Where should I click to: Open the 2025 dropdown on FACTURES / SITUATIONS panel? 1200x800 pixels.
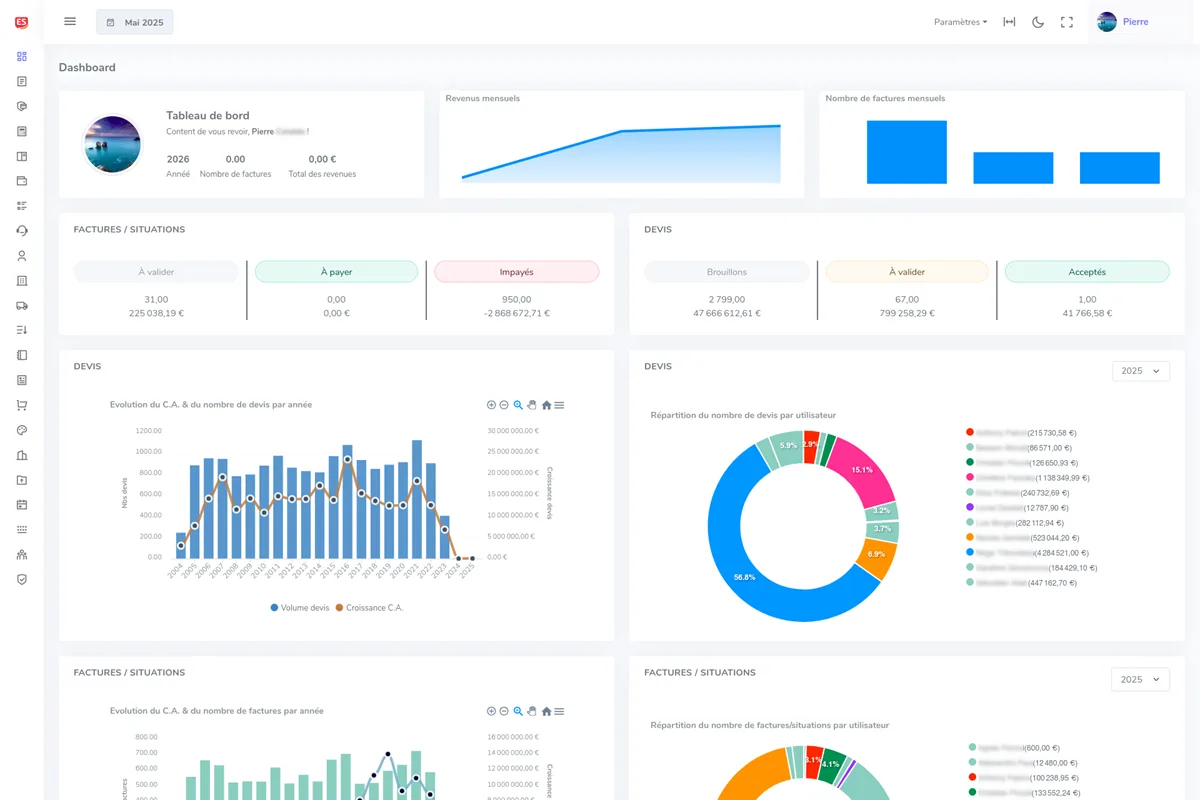1140,679
